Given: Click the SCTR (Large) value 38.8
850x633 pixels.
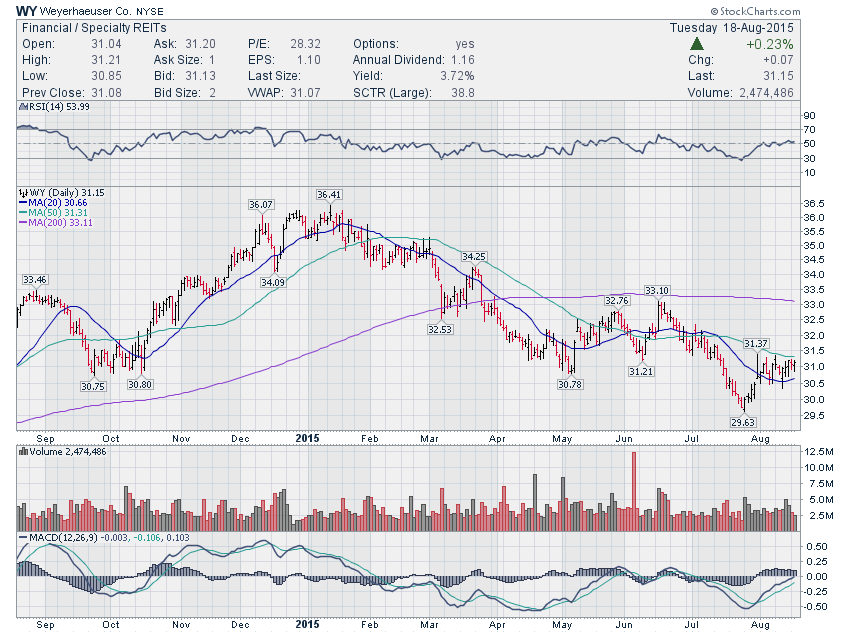Looking at the screenshot, I should click(x=463, y=93).
